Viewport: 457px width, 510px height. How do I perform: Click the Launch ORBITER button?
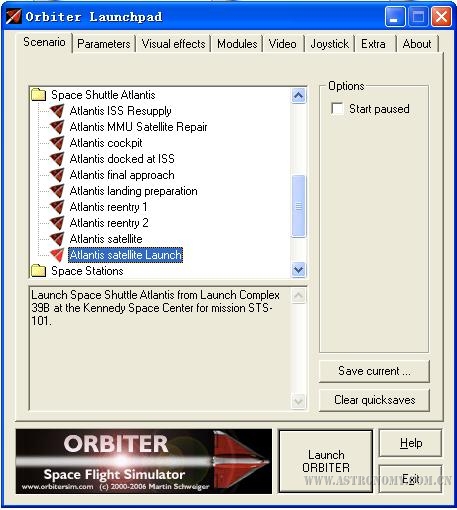point(326,461)
